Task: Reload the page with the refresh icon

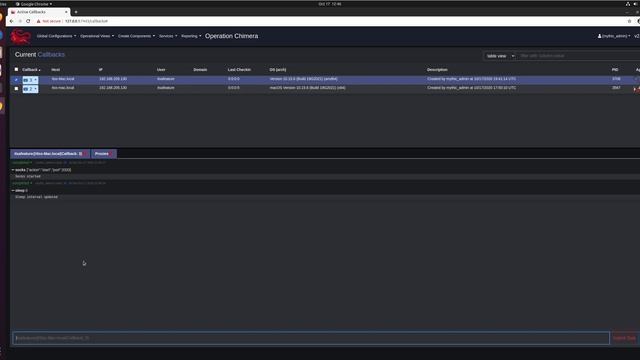Action: (x=28, y=21)
